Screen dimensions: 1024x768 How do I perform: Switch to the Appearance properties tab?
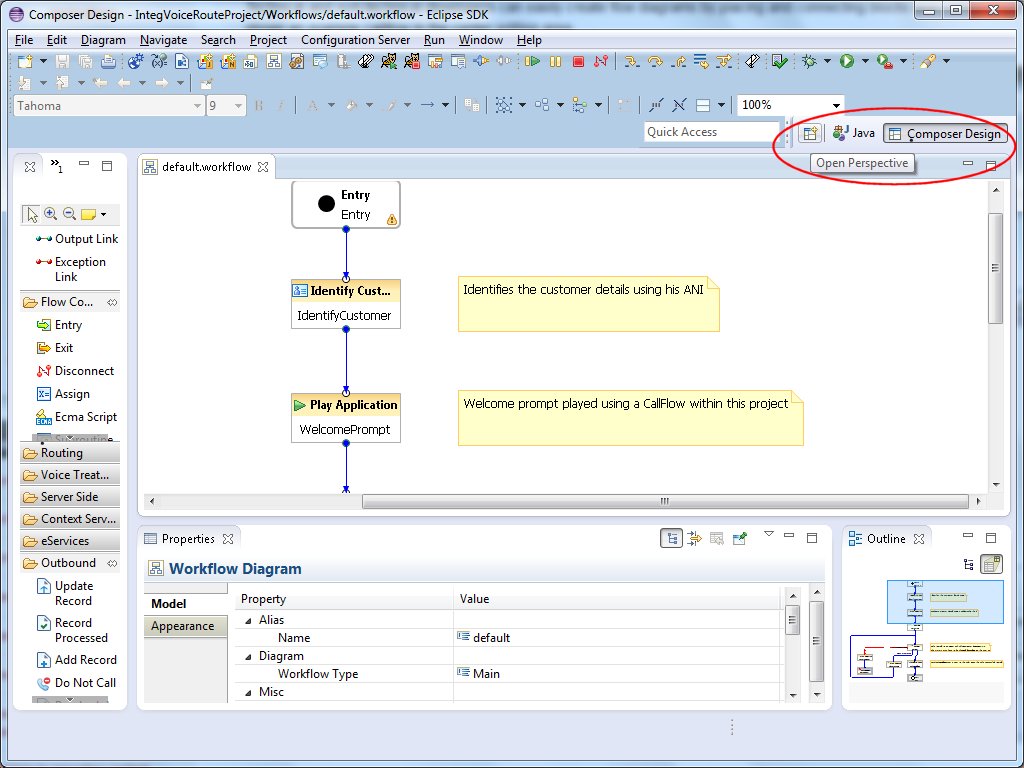tap(183, 626)
